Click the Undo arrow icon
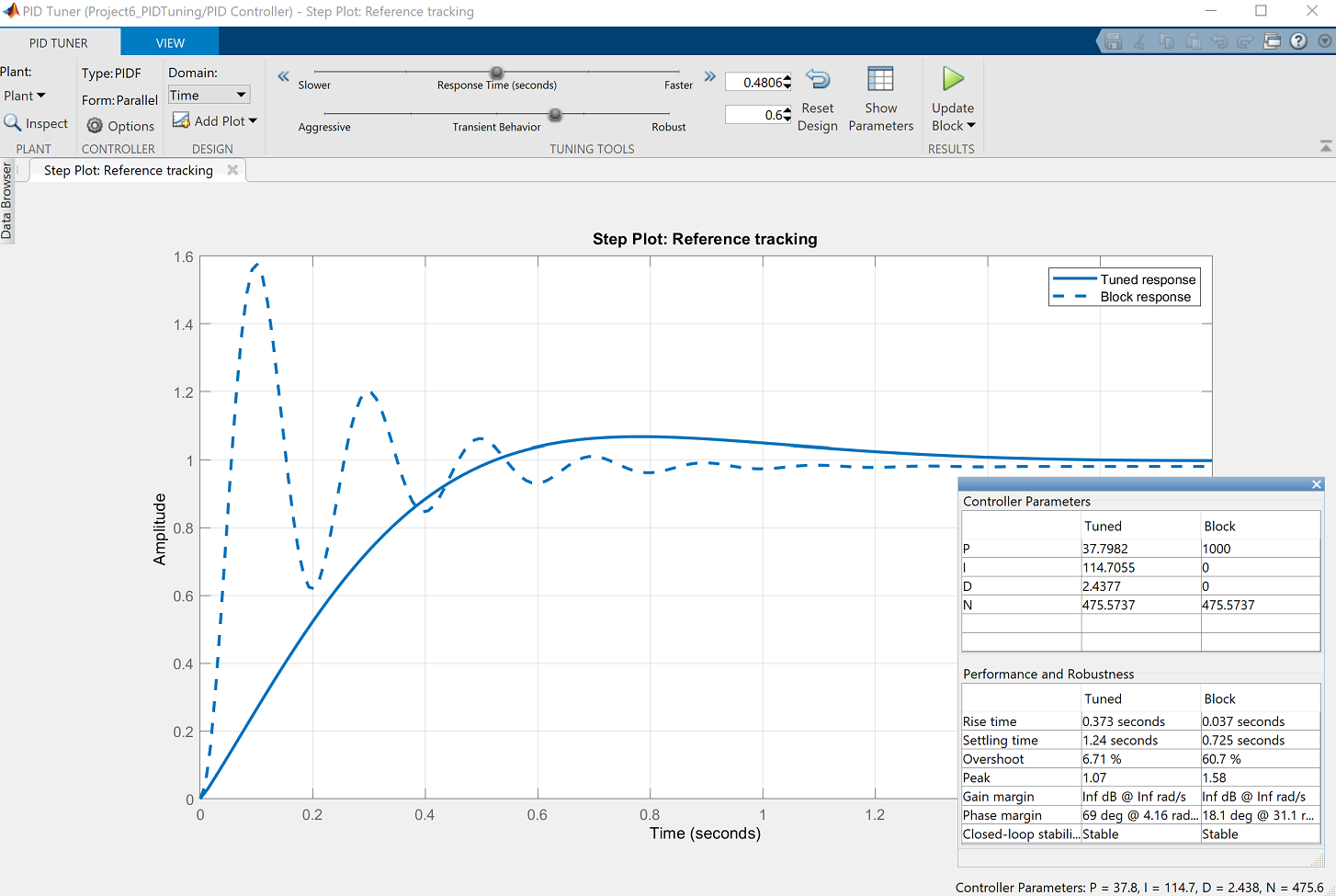This screenshot has width=1336, height=896. (x=1219, y=41)
